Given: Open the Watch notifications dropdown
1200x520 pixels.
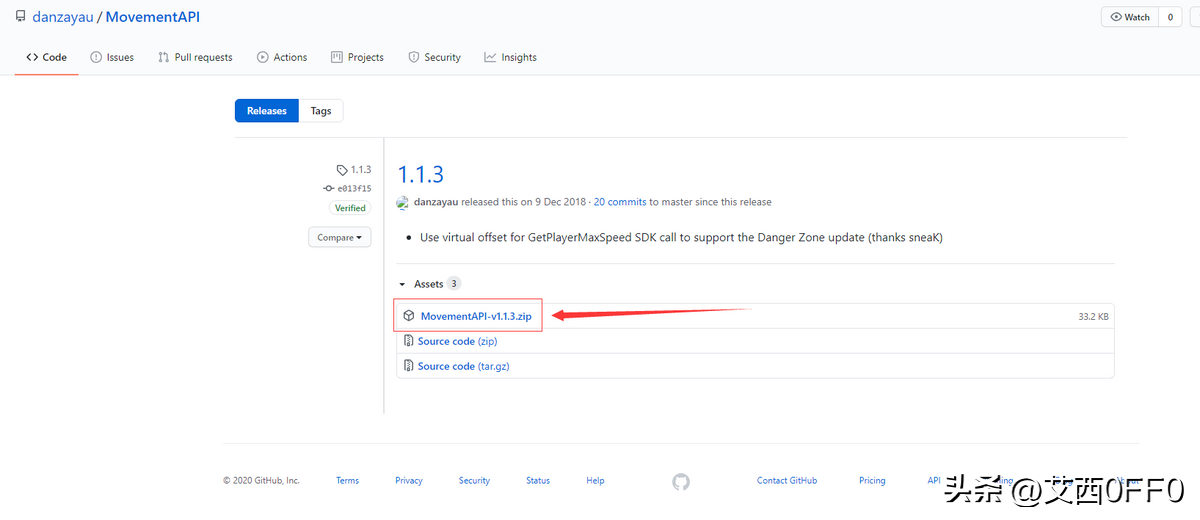Looking at the screenshot, I should pyautogui.click(x=1128, y=17).
